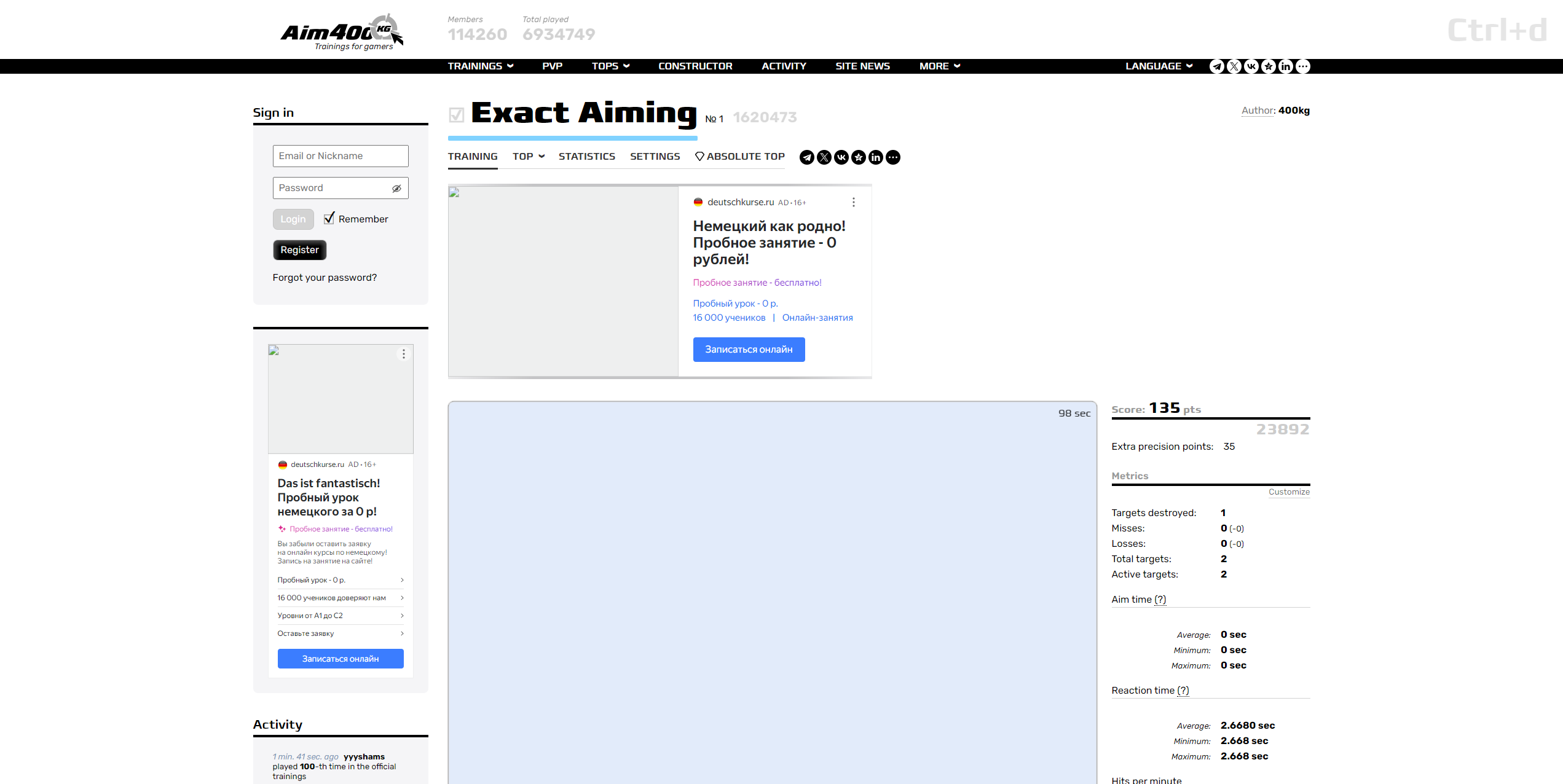Open three-dot menu on German course ad

(853, 202)
